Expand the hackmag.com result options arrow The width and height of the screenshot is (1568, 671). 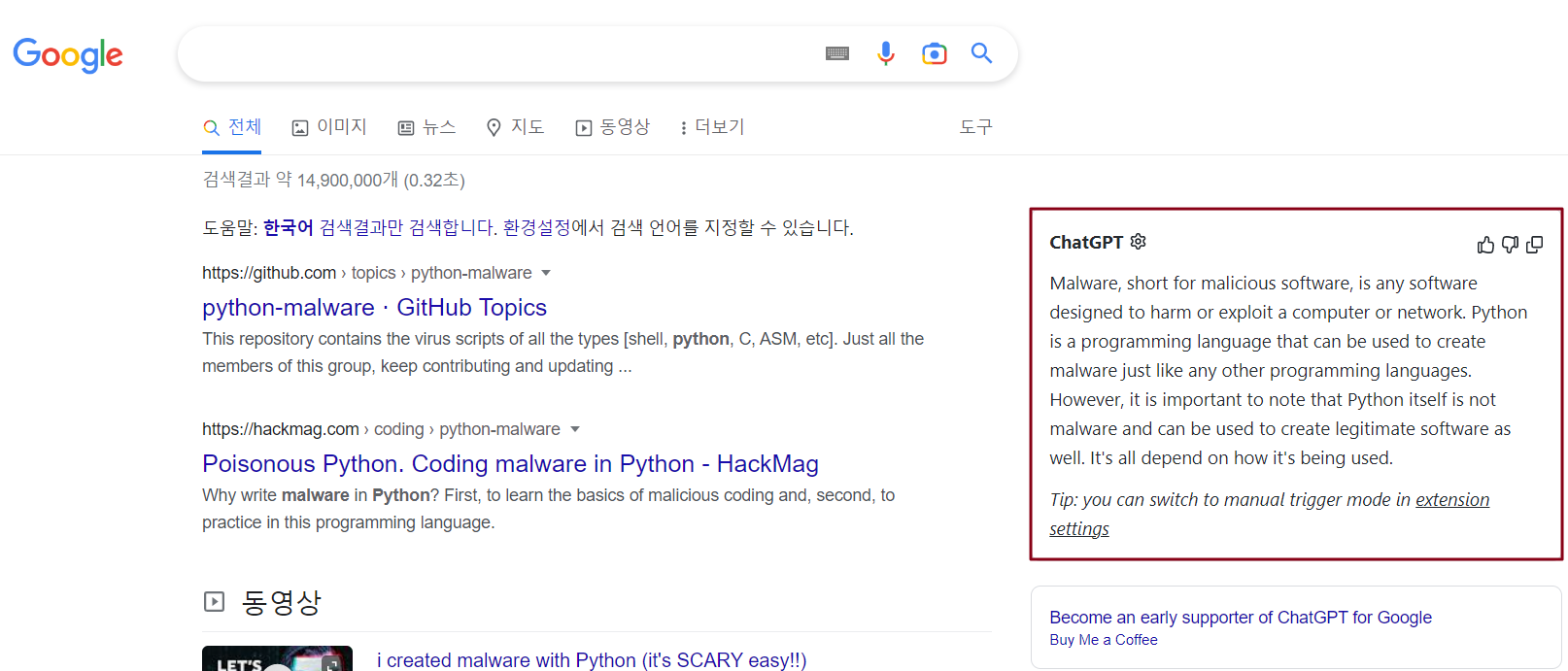pyautogui.click(x=575, y=429)
